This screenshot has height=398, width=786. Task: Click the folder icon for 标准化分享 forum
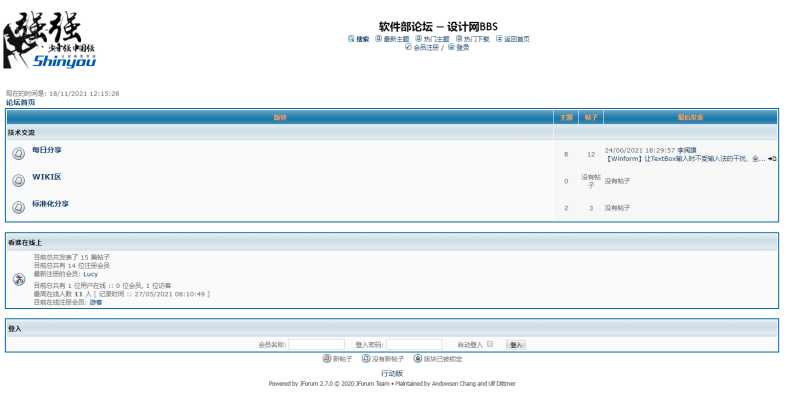pyautogui.click(x=19, y=207)
